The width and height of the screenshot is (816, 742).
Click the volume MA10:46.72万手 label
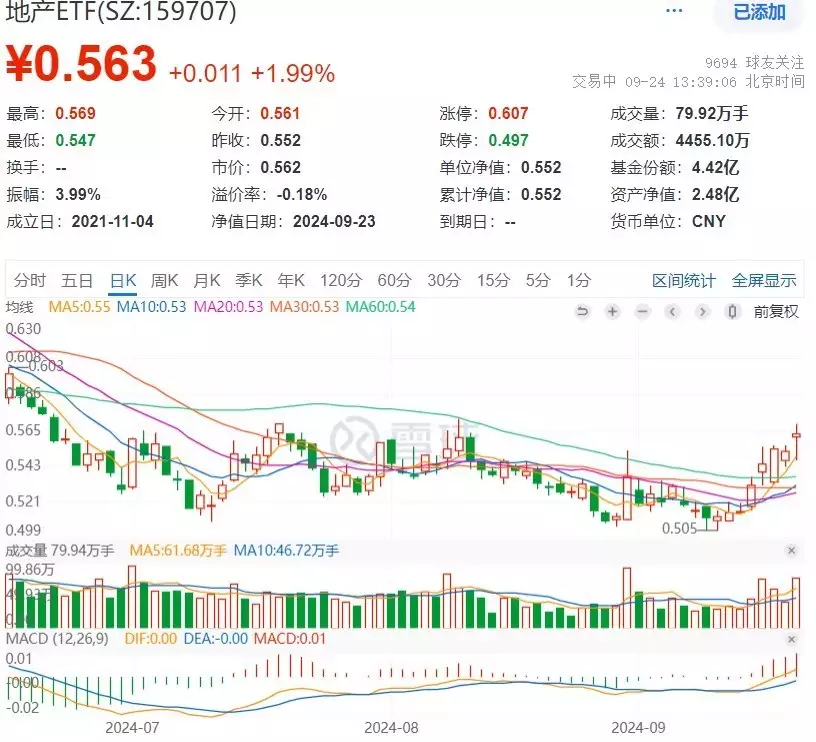pyautogui.click(x=286, y=551)
